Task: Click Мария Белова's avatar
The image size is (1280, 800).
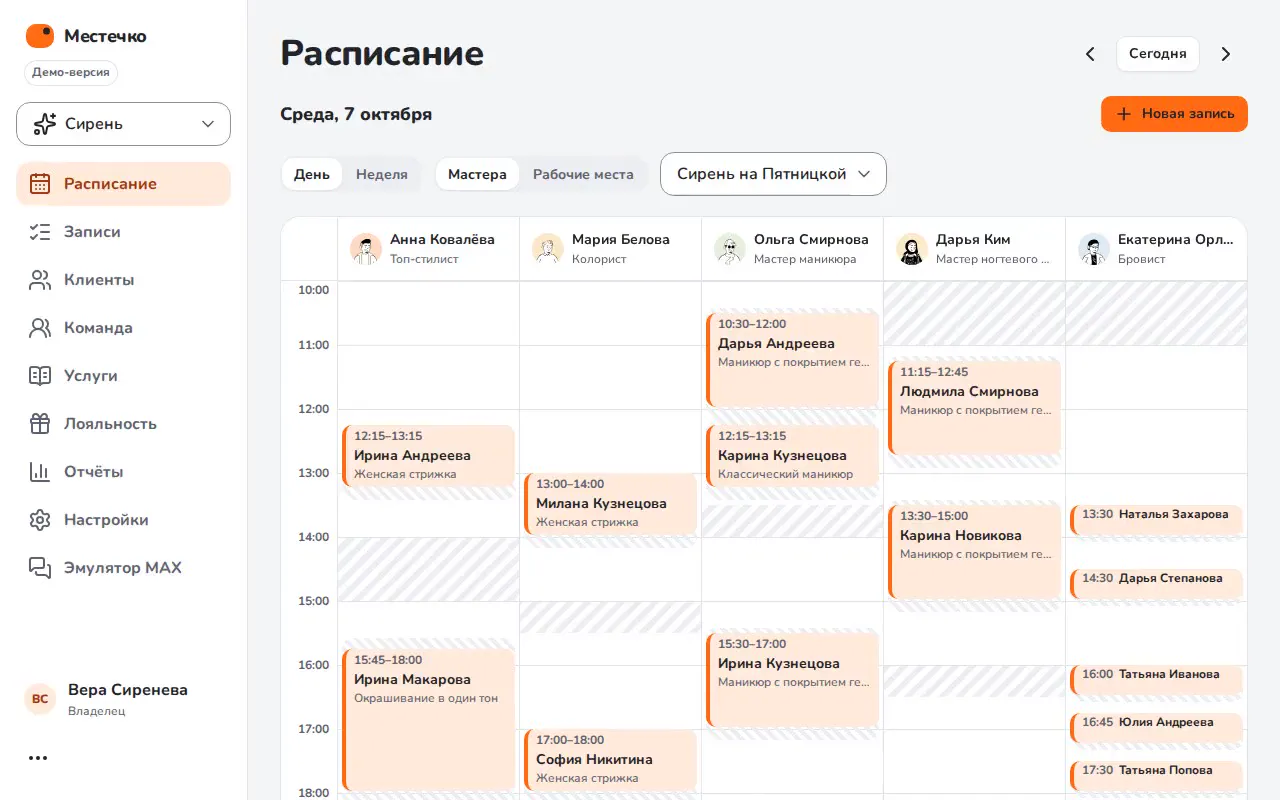Action: [x=548, y=249]
